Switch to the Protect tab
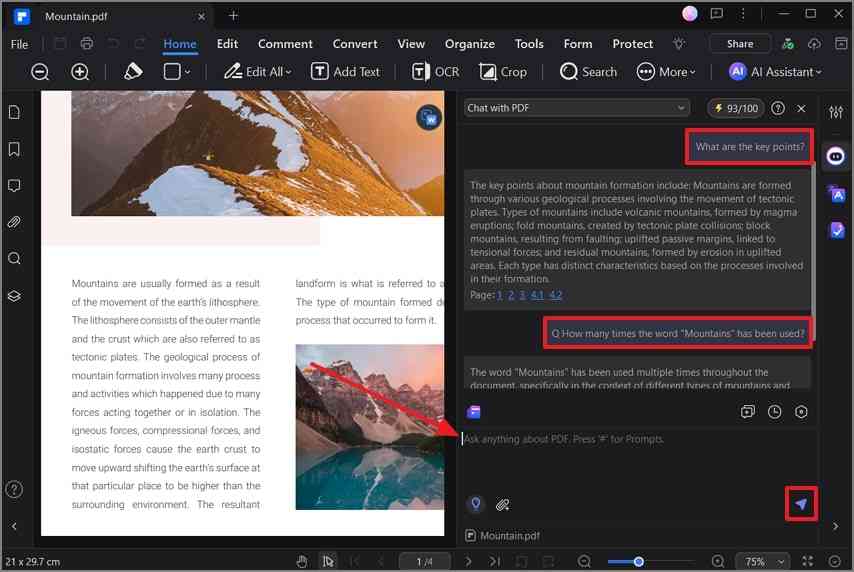 click(x=632, y=44)
